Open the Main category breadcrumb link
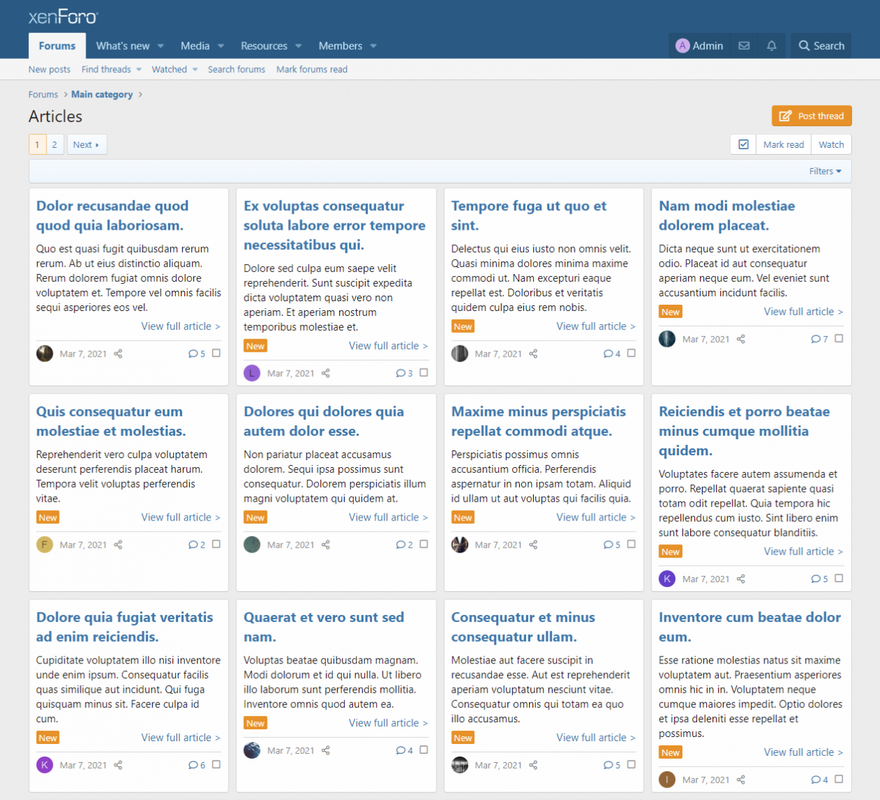The width and height of the screenshot is (880, 800). pyautogui.click(x=102, y=94)
